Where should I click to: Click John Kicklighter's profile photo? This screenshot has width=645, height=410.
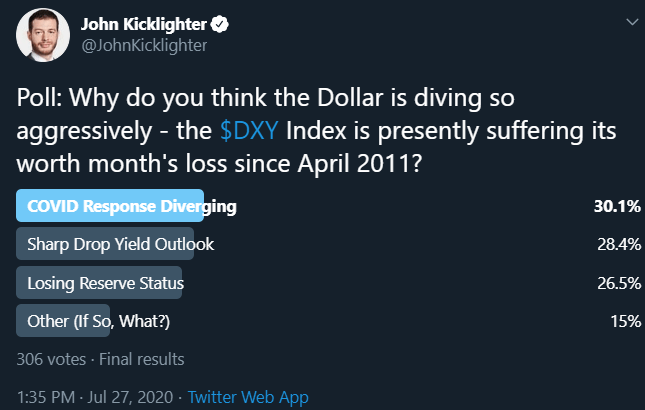[43, 35]
